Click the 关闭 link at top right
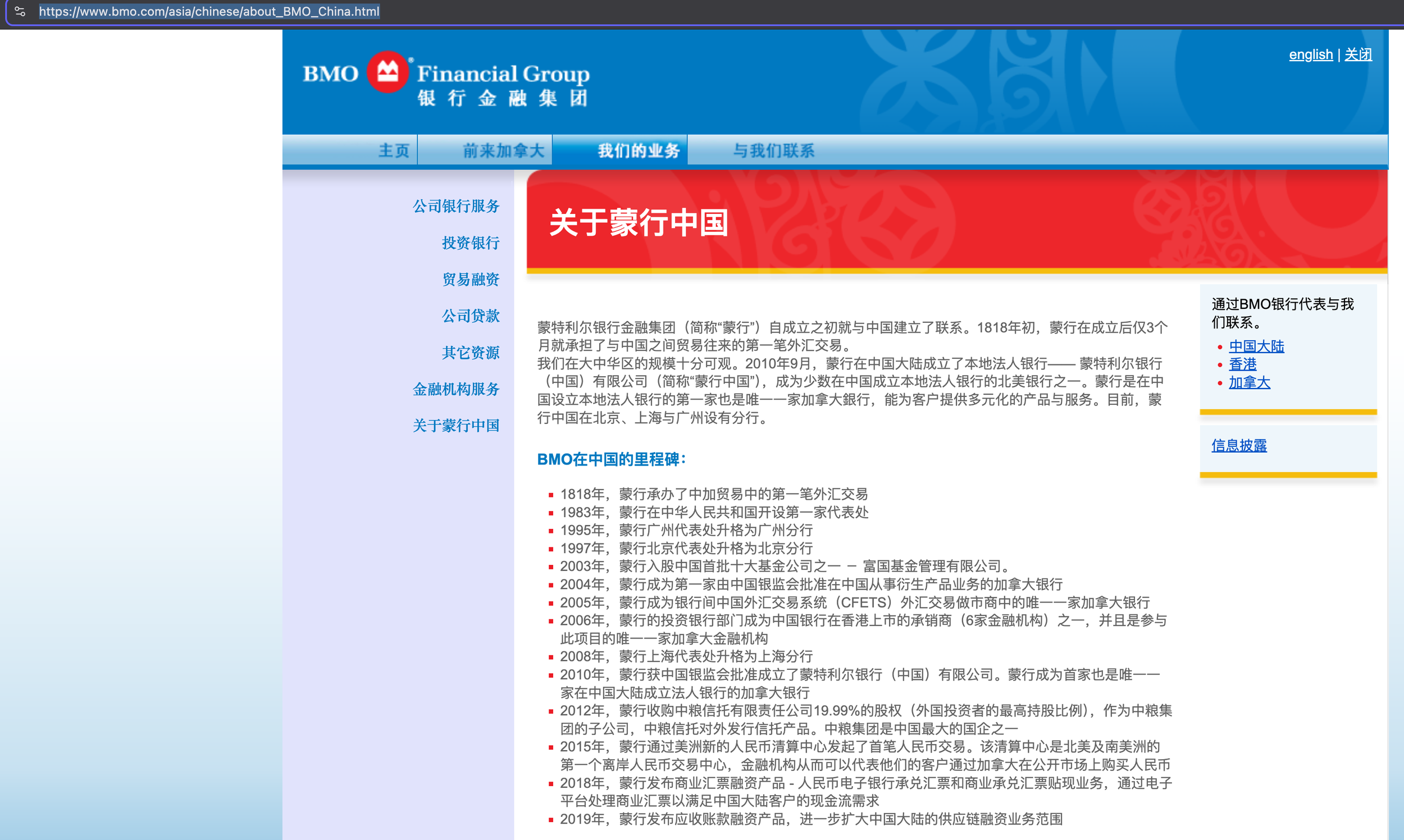 (x=1357, y=55)
